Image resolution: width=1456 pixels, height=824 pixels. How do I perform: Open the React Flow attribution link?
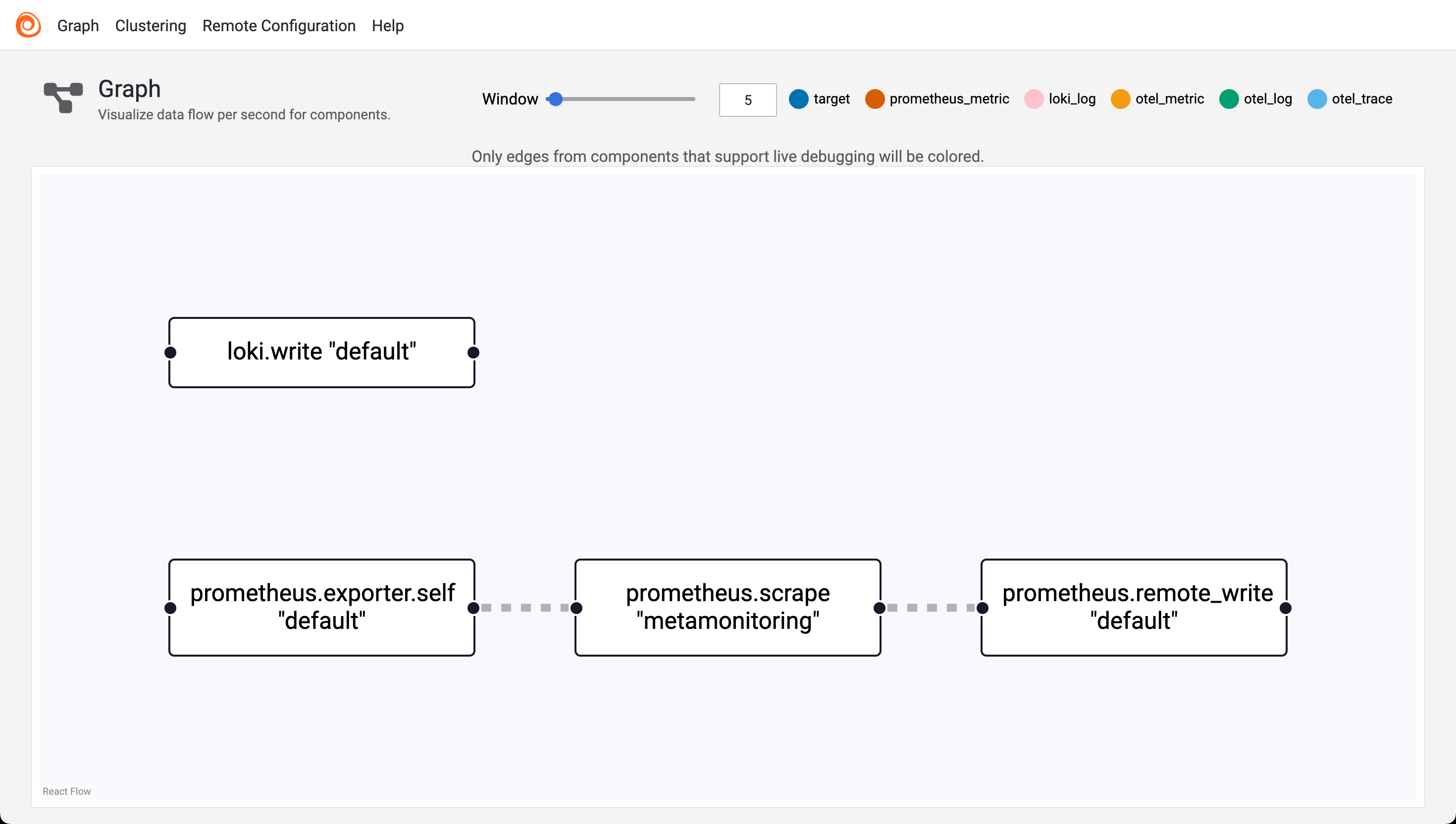tap(67, 791)
